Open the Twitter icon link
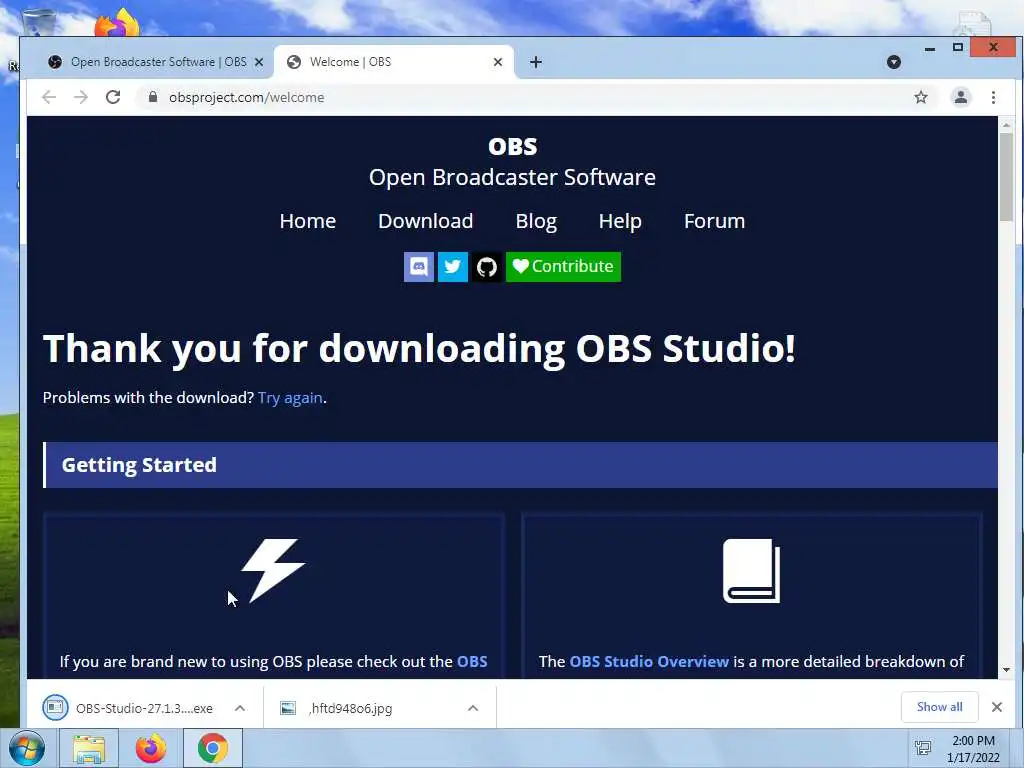The height and width of the screenshot is (768, 1024). [x=453, y=266]
